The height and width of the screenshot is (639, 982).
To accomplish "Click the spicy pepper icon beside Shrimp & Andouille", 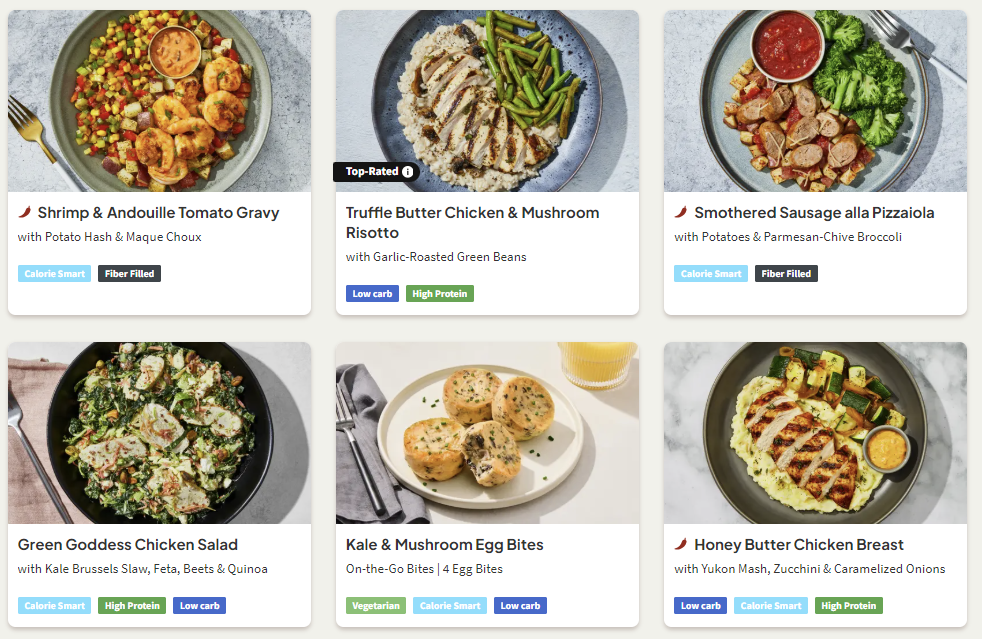I will coord(25,212).
